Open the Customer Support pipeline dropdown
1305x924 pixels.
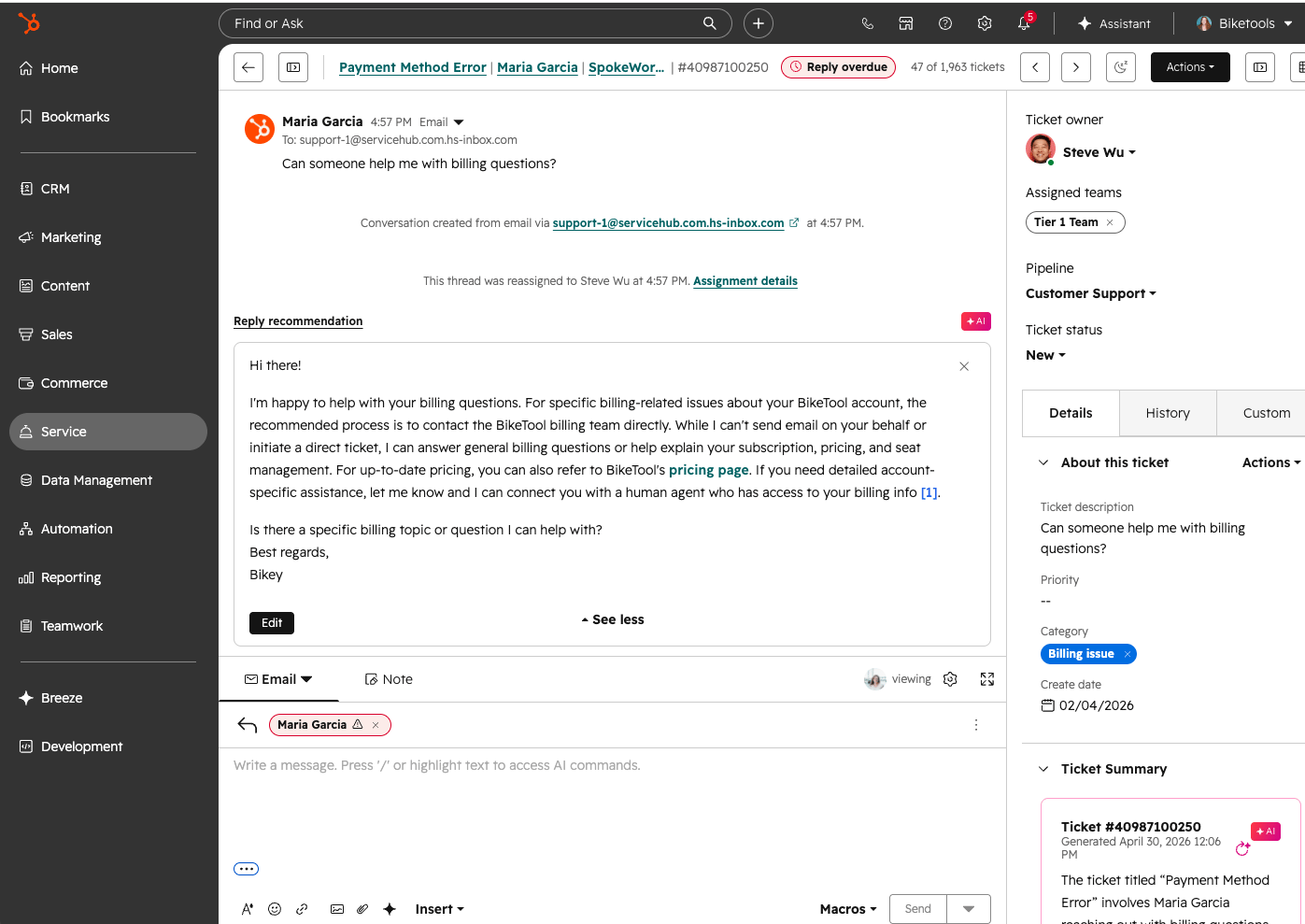[x=1091, y=293]
